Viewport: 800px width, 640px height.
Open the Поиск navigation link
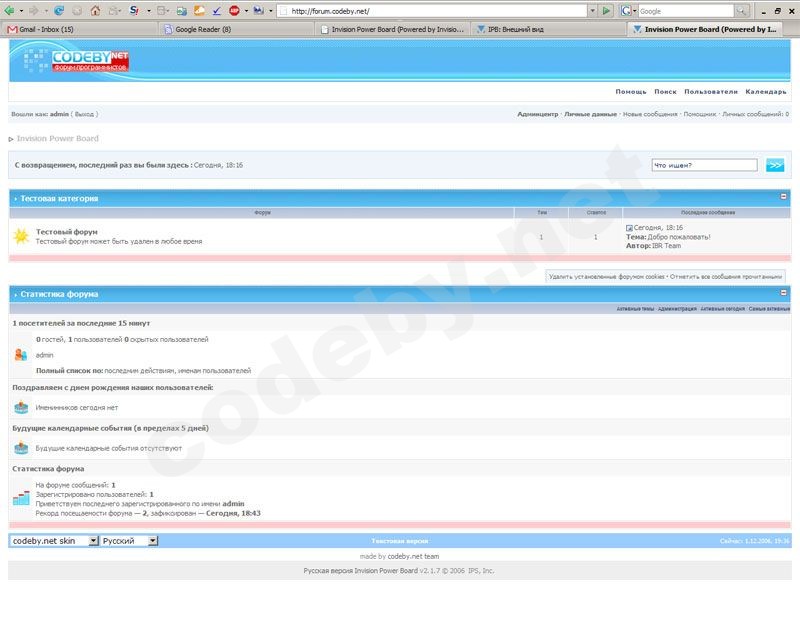[x=665, y=92]
